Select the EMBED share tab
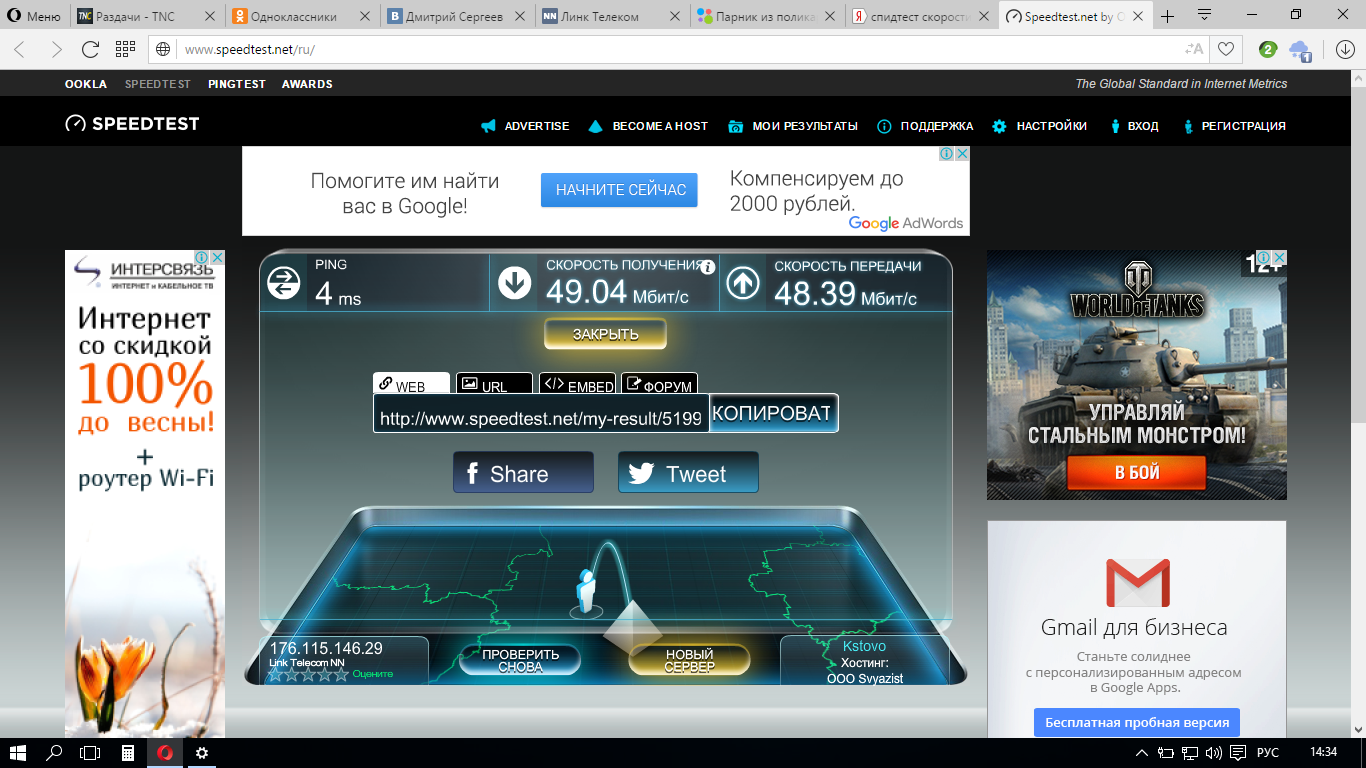The width and height of the screenshot is (1366, 768). pyautogui.click(x=577, y=385)
